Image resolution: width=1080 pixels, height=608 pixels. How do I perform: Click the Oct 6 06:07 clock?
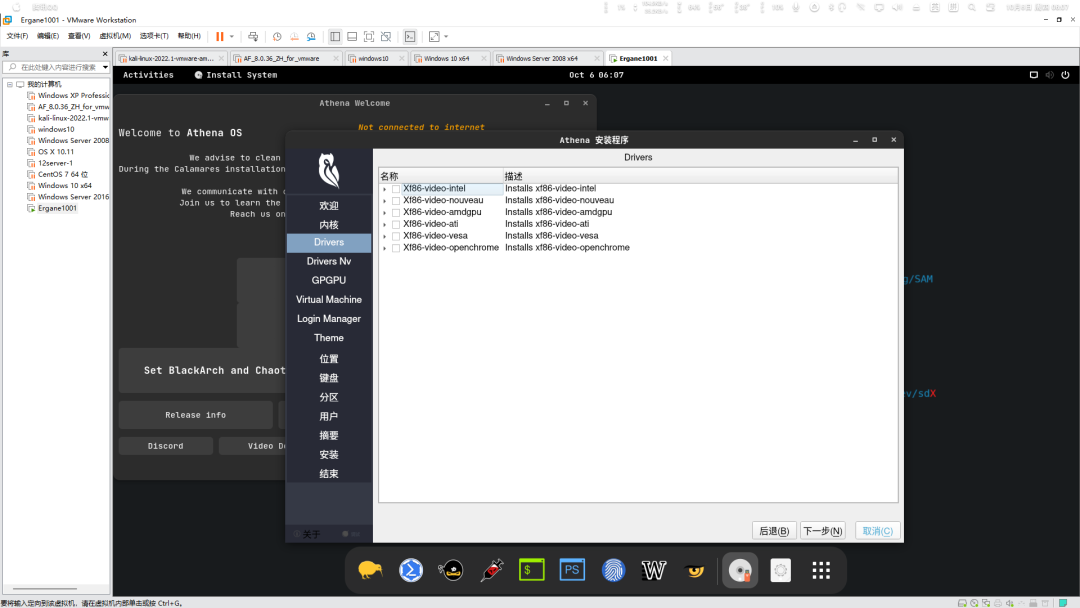pyautogui.click(x=596, y=75)
